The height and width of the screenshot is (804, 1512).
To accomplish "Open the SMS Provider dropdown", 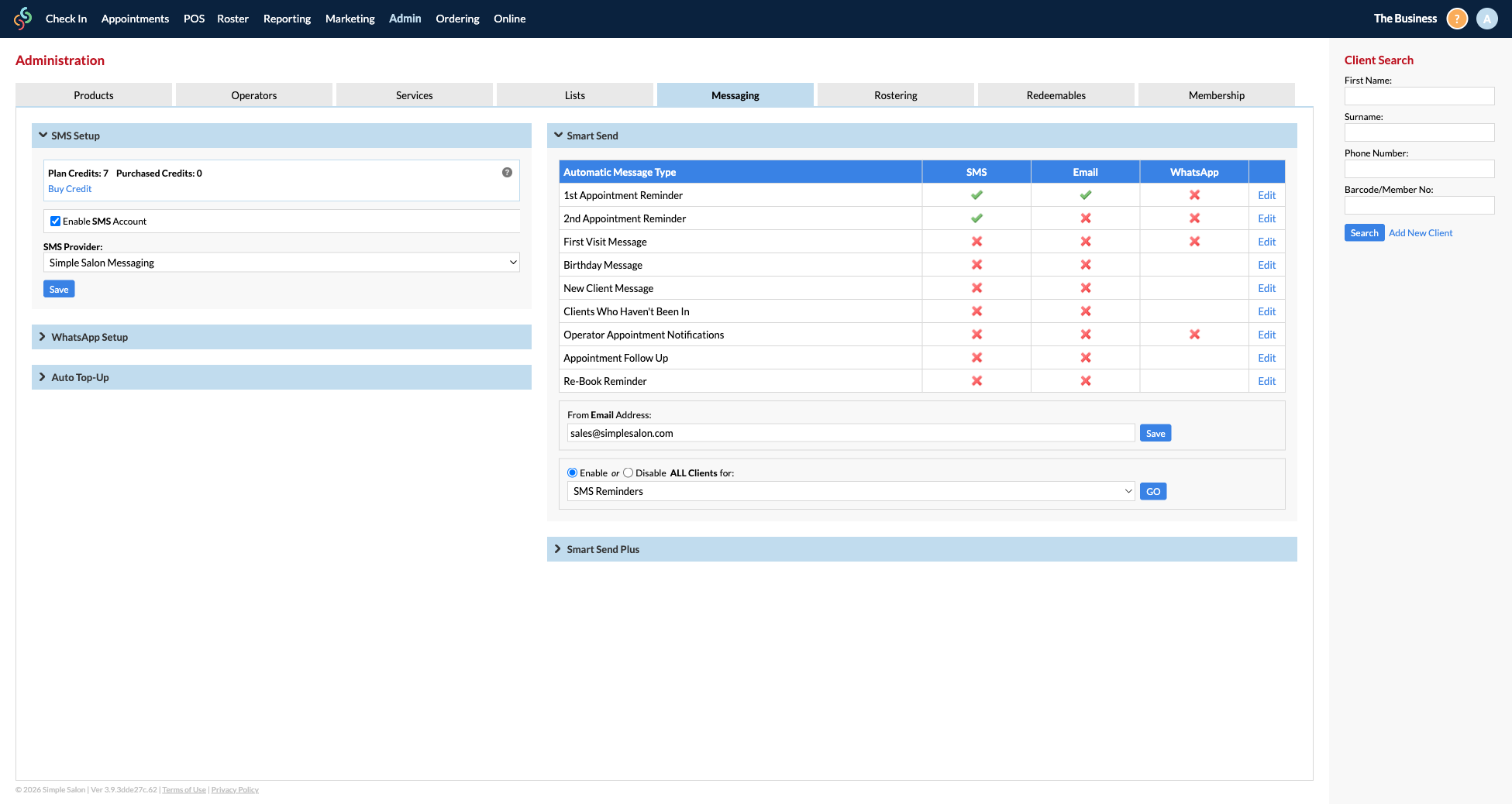I will click(281, 262).
